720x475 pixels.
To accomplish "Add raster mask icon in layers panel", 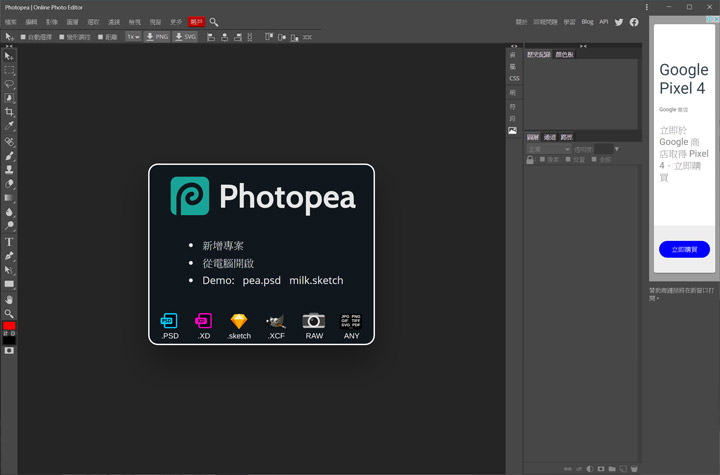I will pos(601,469).
